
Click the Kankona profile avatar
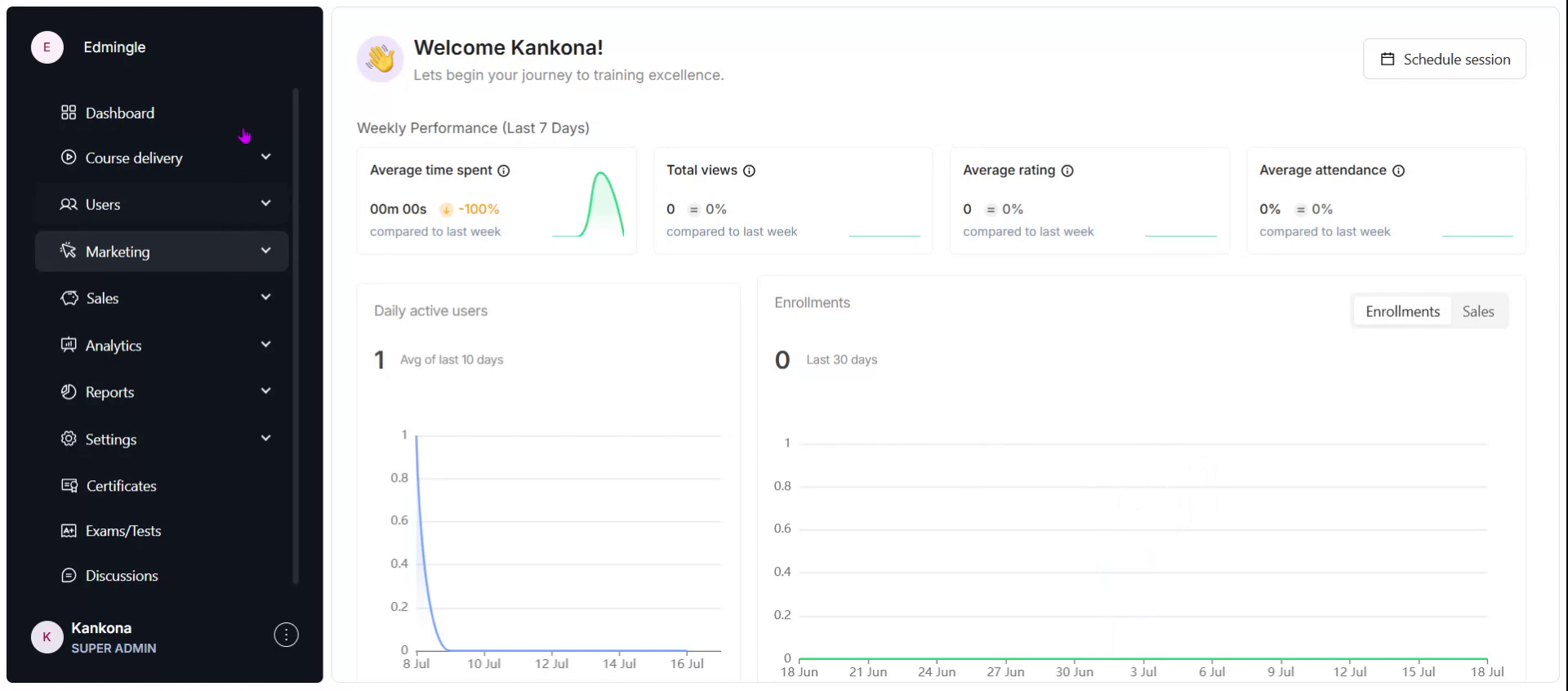click(x=47, y=637)
